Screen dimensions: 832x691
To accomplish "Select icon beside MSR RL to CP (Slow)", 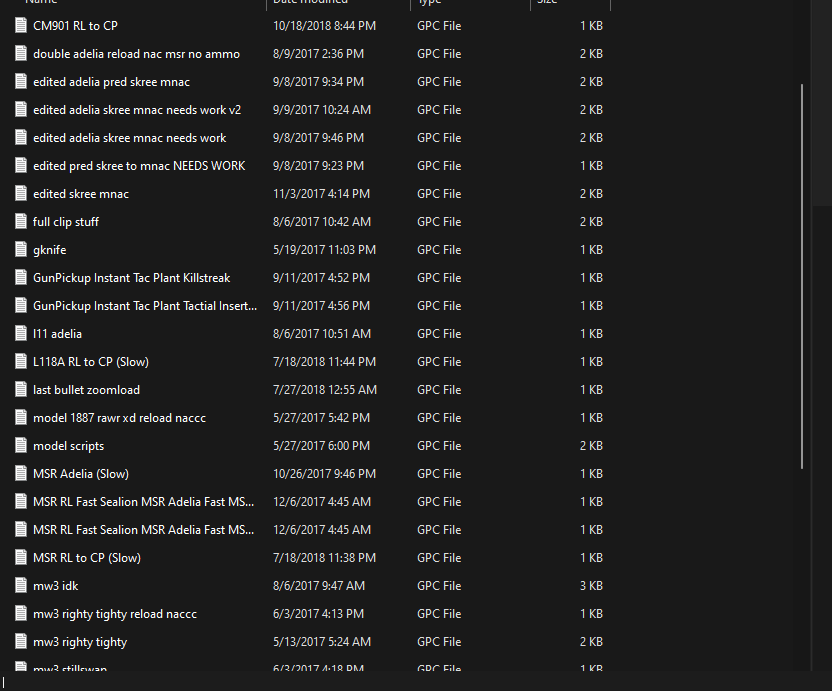I will (21, 558).
